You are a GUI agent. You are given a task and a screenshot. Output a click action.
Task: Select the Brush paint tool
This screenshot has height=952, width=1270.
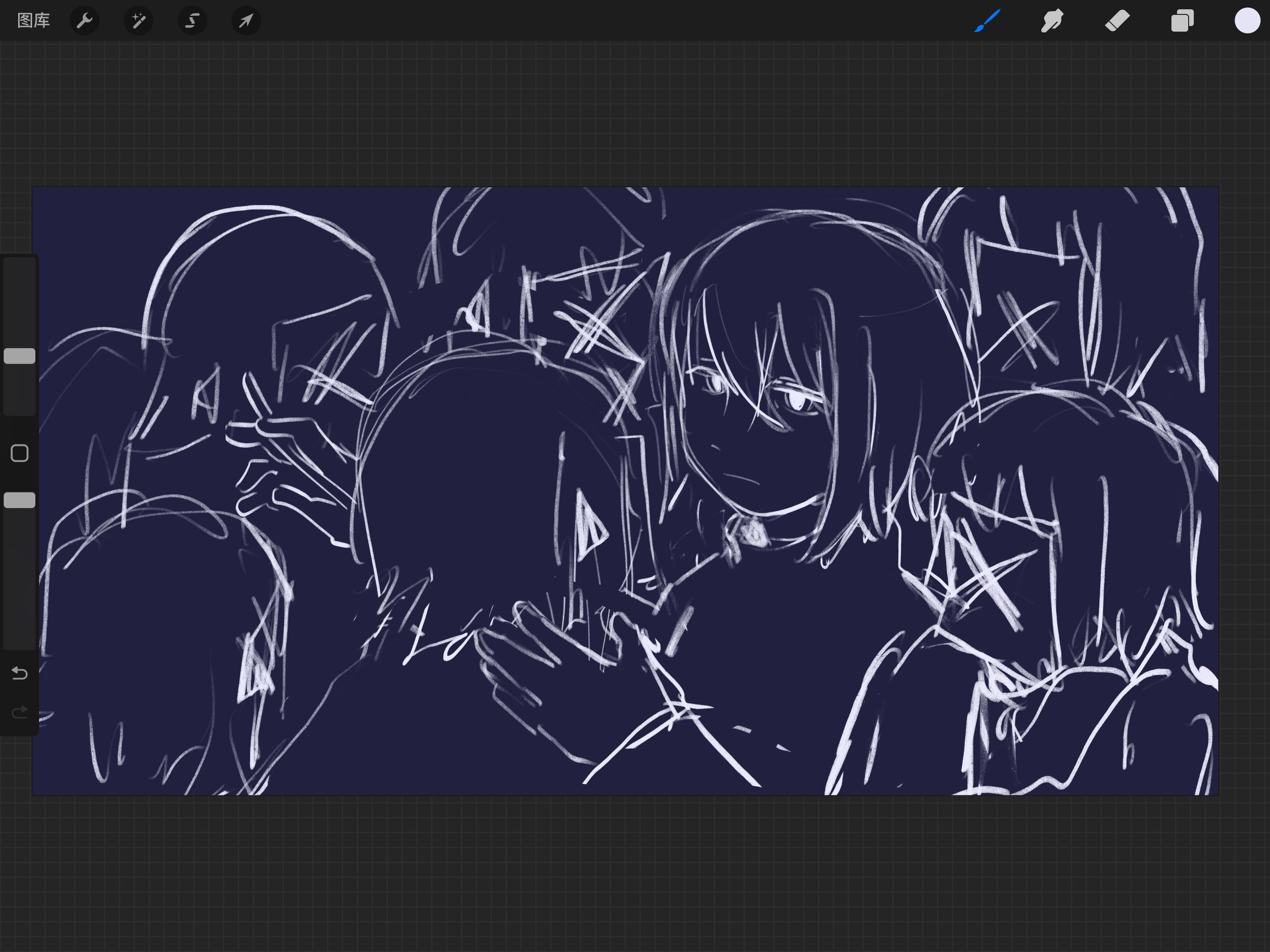click(987, 20)
